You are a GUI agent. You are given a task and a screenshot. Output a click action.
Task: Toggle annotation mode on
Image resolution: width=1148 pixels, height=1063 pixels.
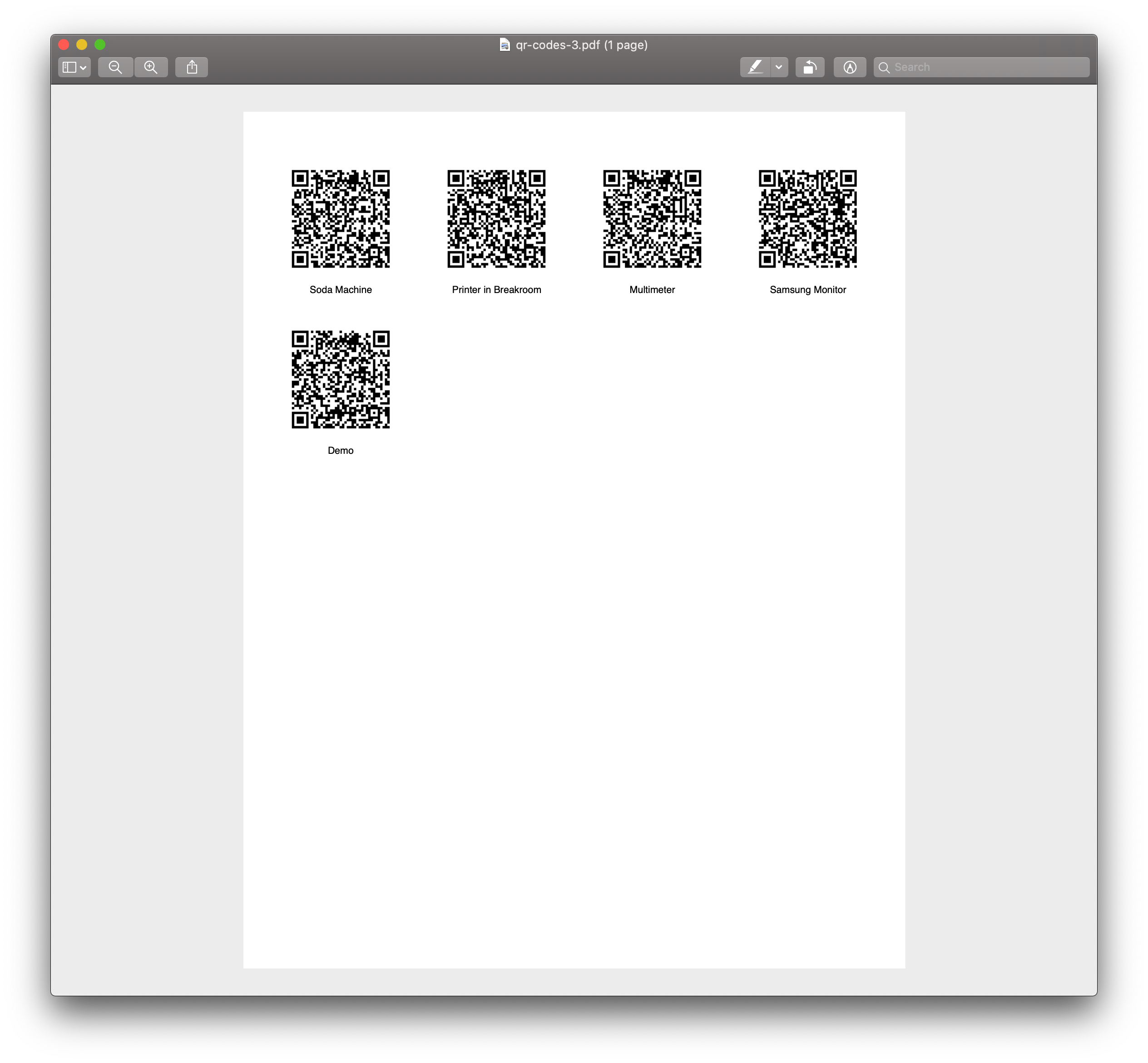757,67
